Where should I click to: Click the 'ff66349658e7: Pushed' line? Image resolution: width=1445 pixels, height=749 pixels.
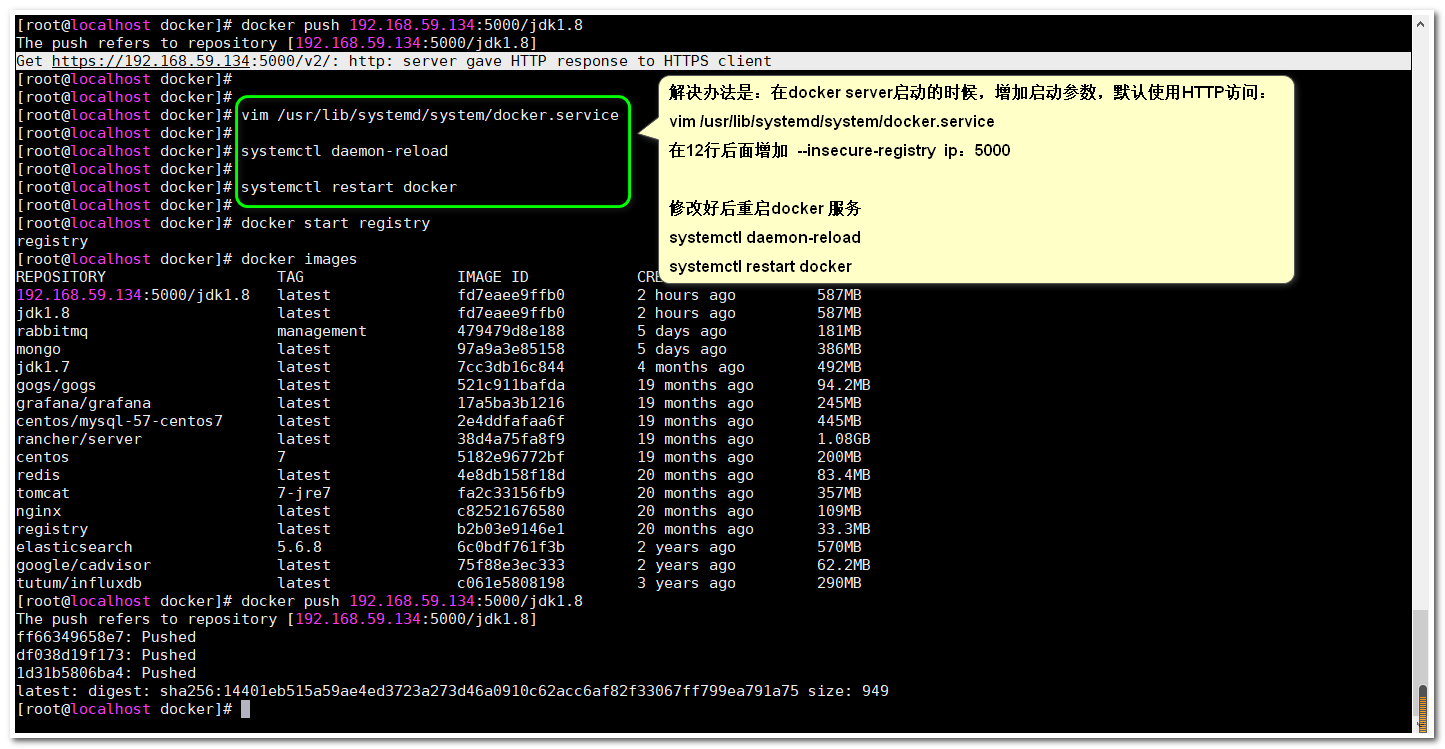[106, 637]
